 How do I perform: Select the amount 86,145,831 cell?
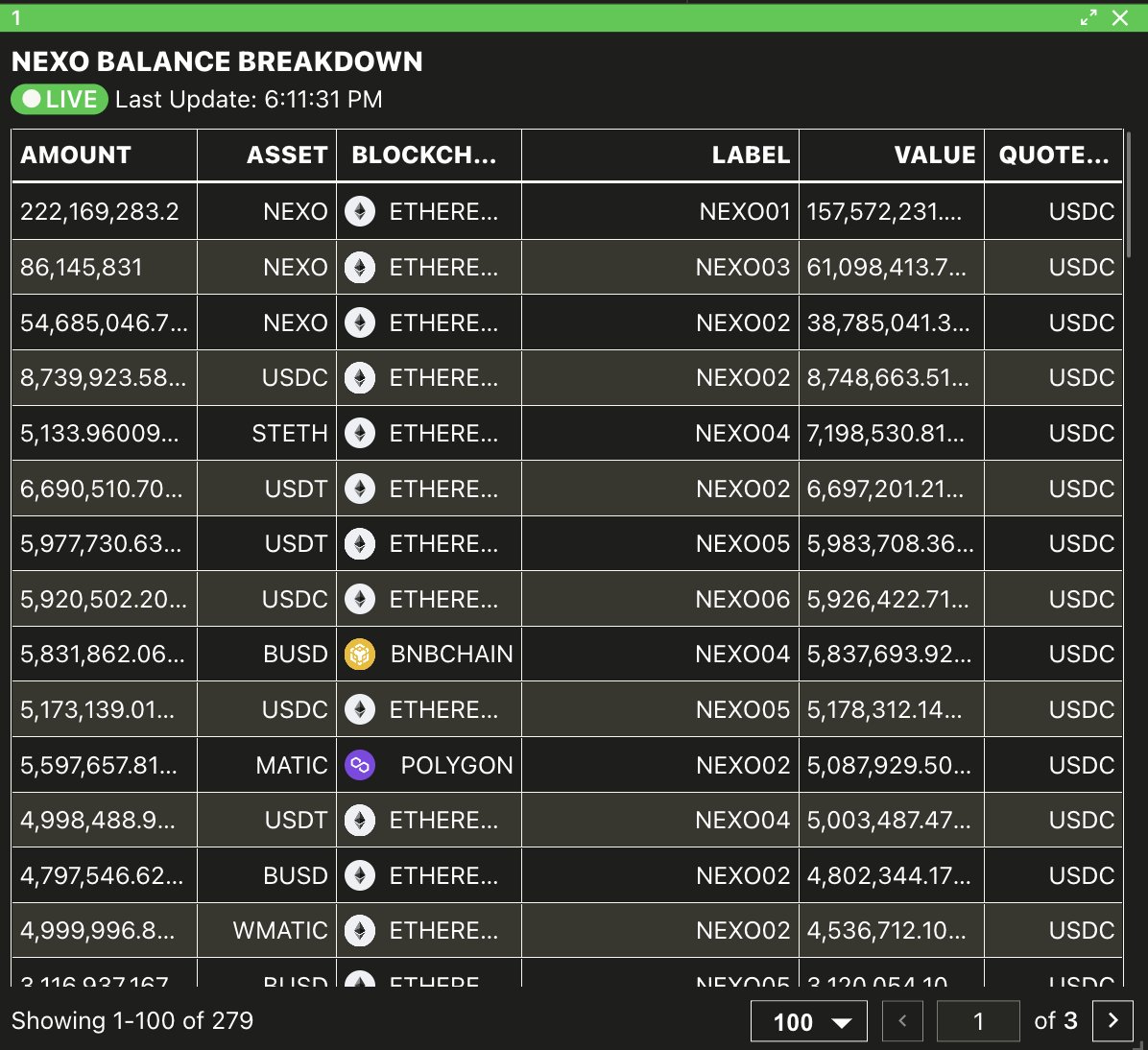coord(104,267)
